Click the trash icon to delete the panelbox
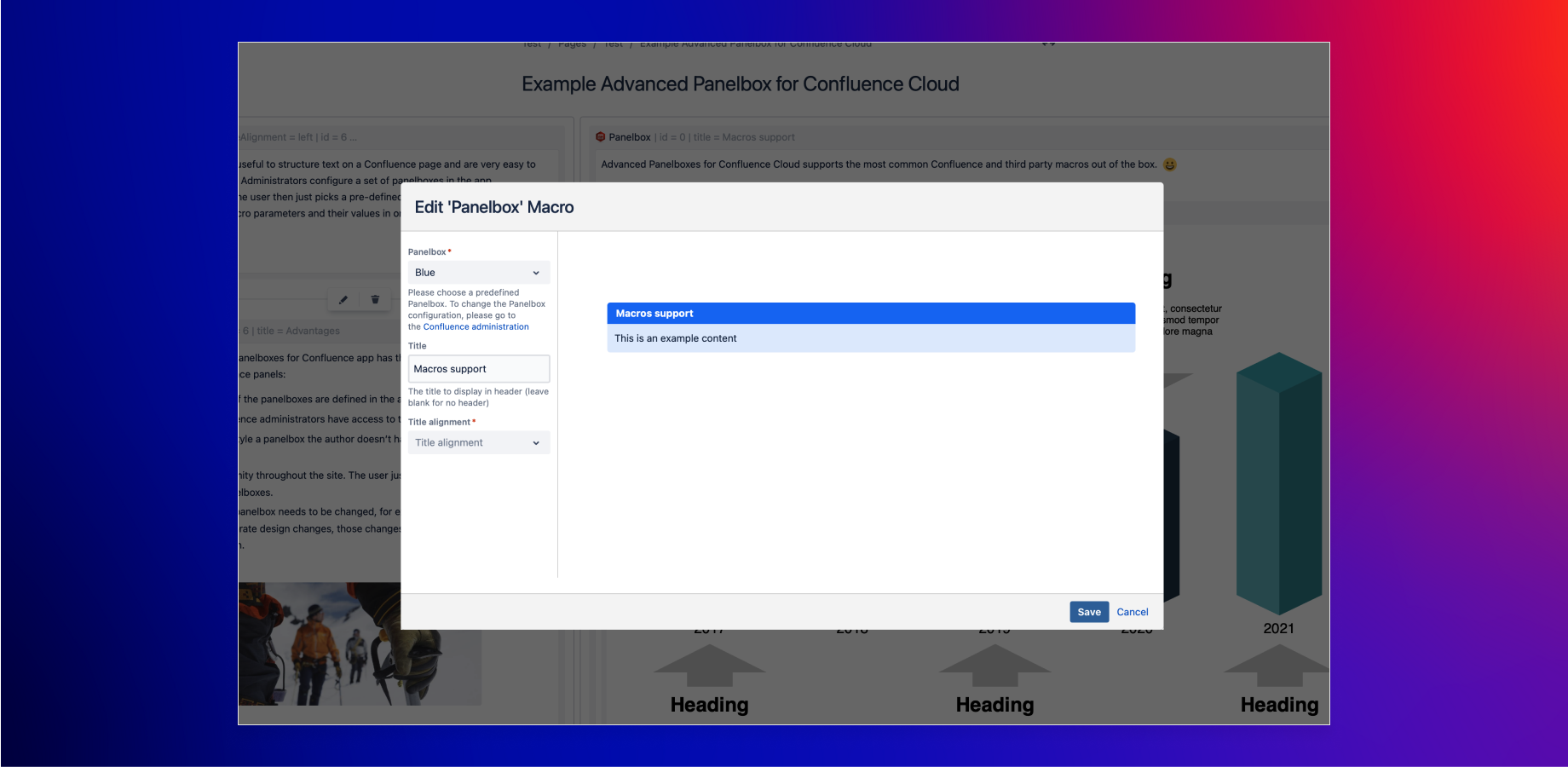This screenshot has width=1568, height=767. [375, 300]
